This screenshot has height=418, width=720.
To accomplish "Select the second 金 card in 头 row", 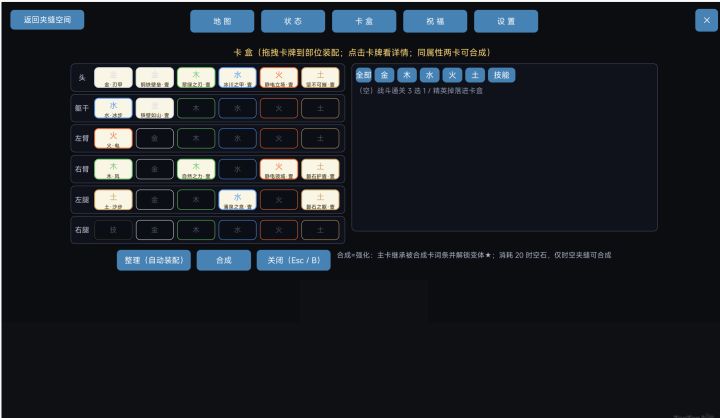I will 155,78.
